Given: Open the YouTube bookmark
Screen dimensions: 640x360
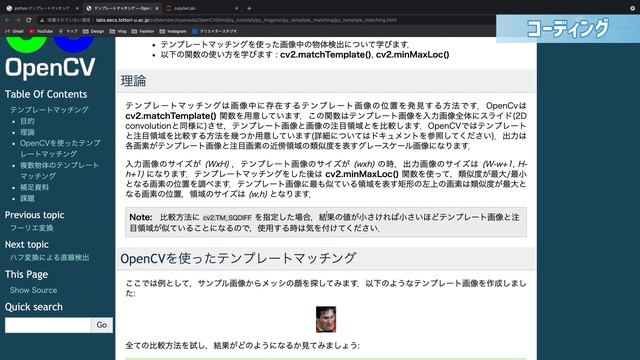Looking at the screenshot, I should click(41, 31).
